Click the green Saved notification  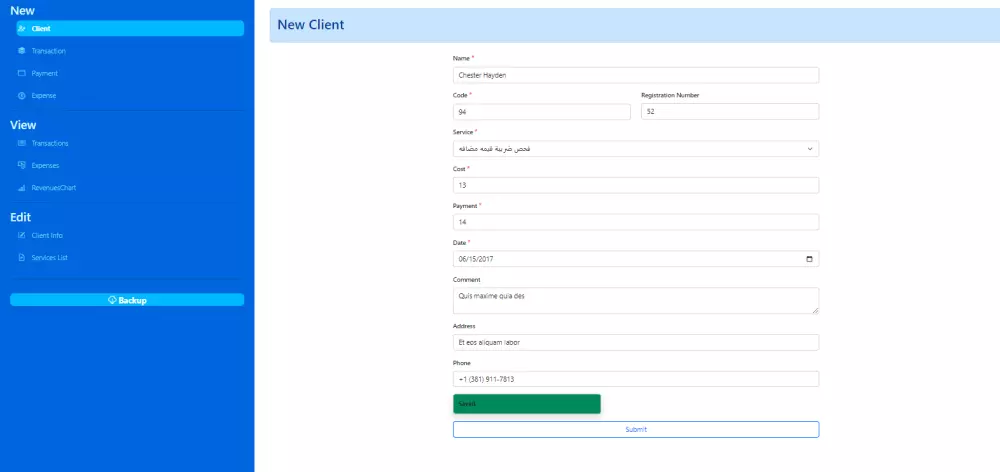(x=527, y=404)
